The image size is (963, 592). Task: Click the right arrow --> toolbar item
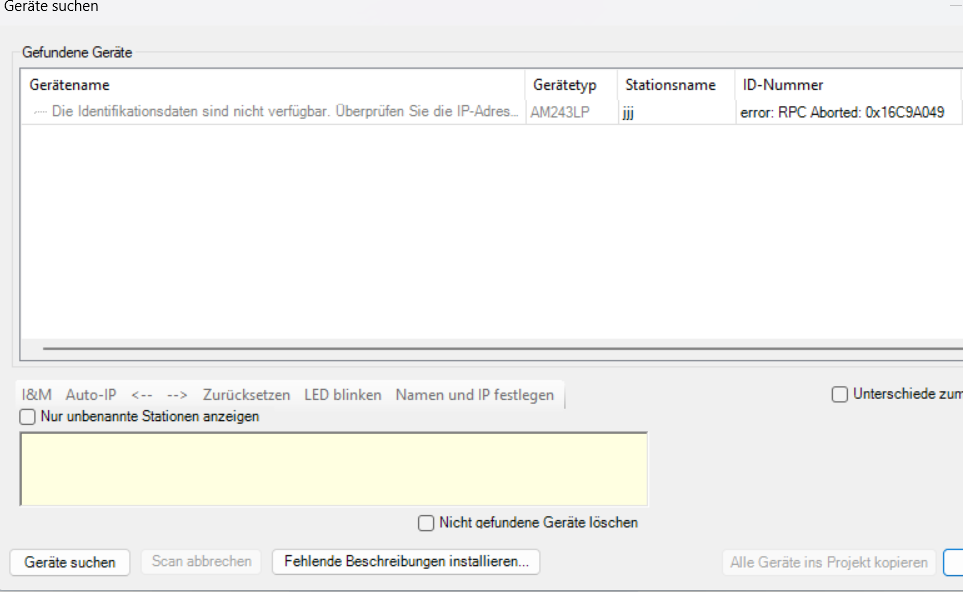(x=177, y=395)
